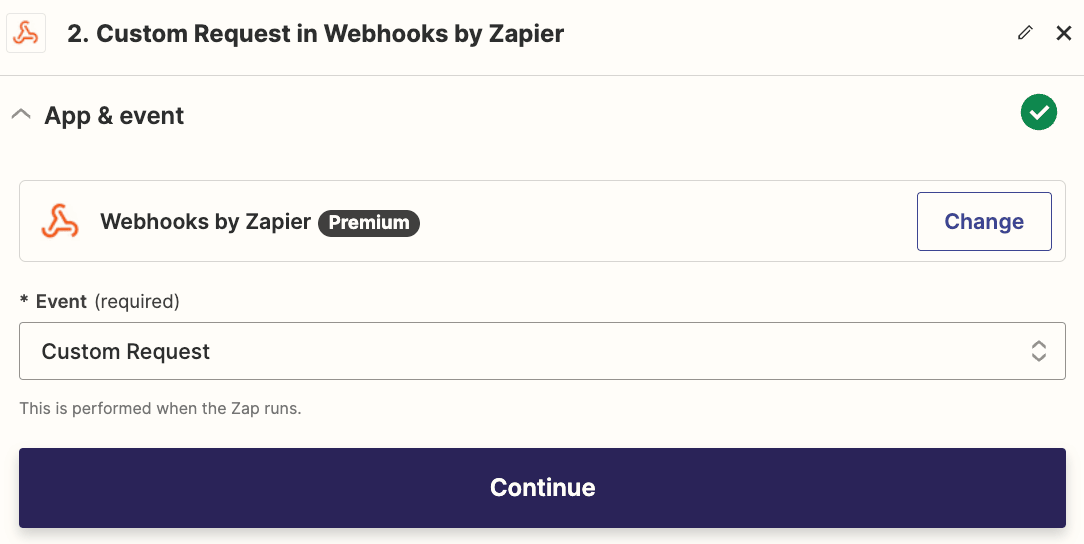1084x544 pixels.
Task: Click the App & event section heading
Action: coord(114,116)
